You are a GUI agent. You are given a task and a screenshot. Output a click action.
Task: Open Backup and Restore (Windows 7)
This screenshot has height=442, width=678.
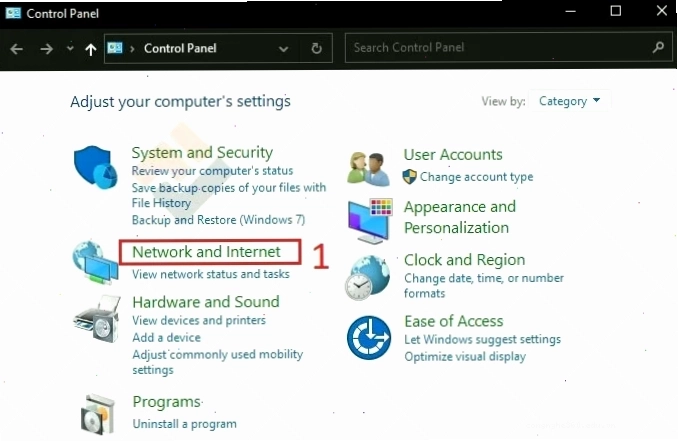(218, 220)
